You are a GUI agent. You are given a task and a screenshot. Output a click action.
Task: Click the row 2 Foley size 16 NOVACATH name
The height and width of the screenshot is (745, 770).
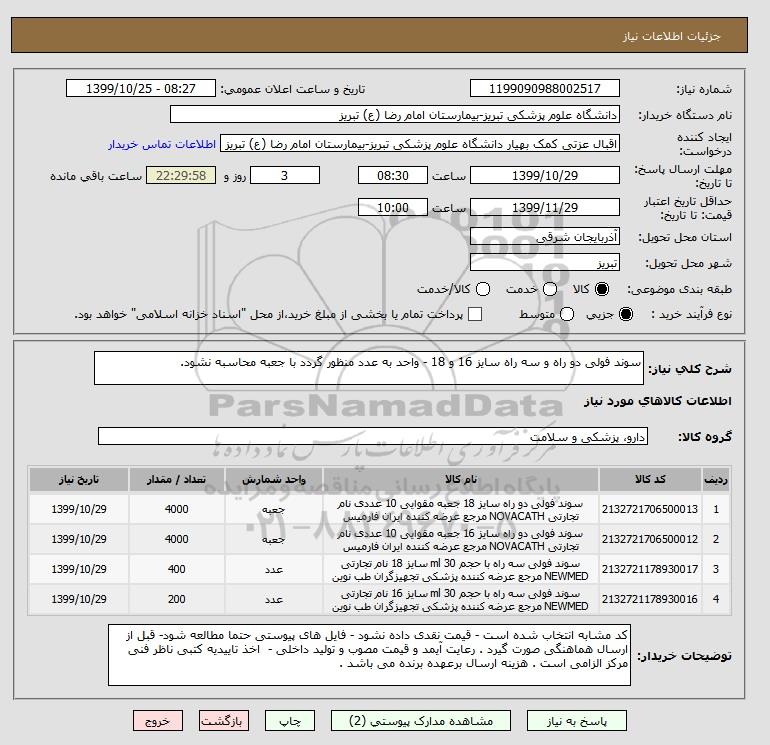tap(461, 540)
